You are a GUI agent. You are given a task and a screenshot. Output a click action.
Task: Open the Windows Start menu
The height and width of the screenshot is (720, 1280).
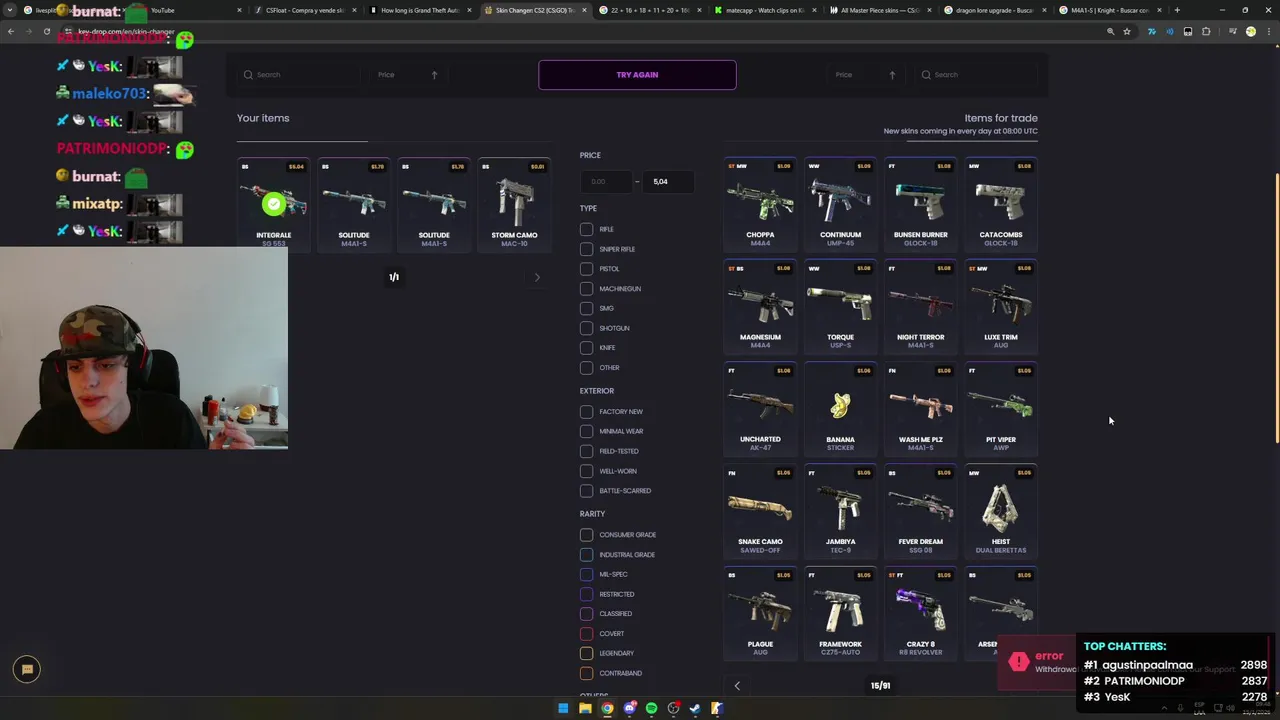click(563, 708)
